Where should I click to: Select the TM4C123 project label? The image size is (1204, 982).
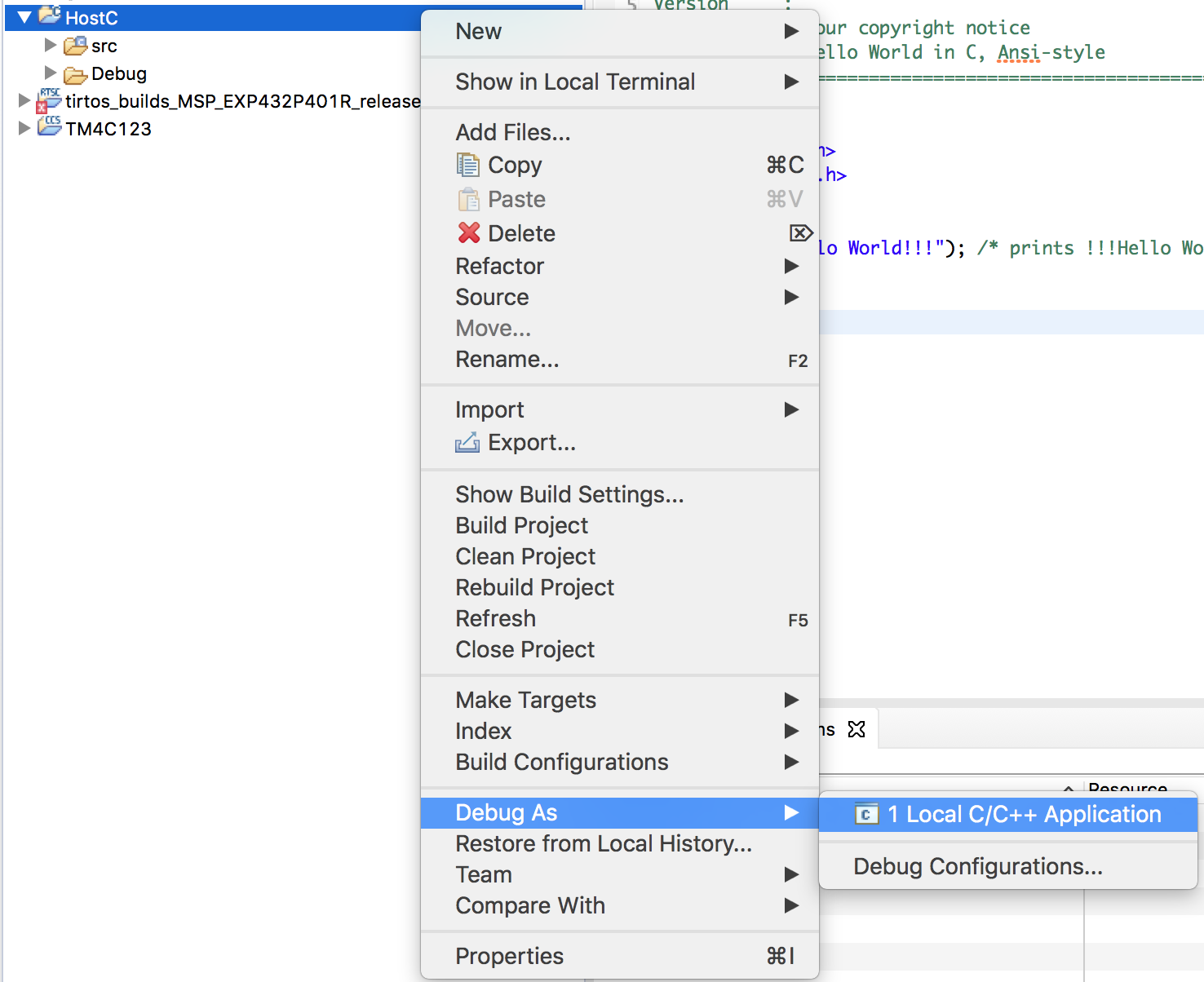pos(108,129)
